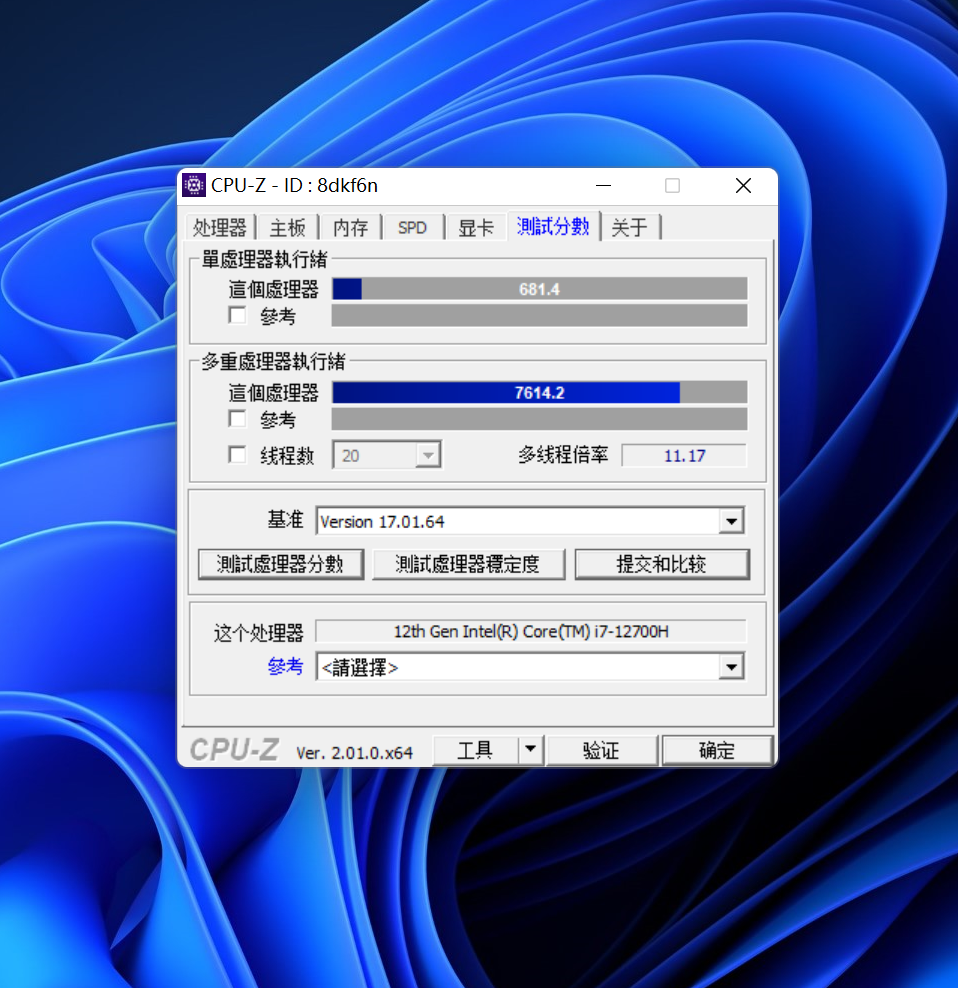This screenshot has width=958, height=988.
Task: Click the multi-thread score bar 7614.2
Action: point(540,393)
